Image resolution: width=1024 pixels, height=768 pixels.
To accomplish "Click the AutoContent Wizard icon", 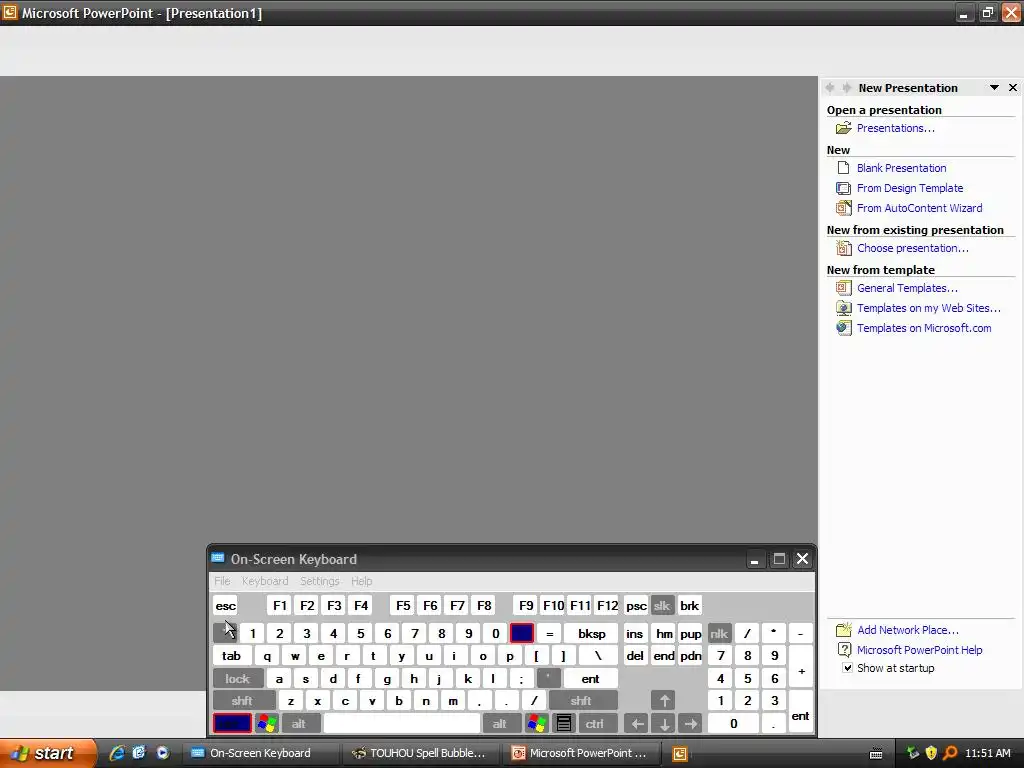I will (844, 208).
